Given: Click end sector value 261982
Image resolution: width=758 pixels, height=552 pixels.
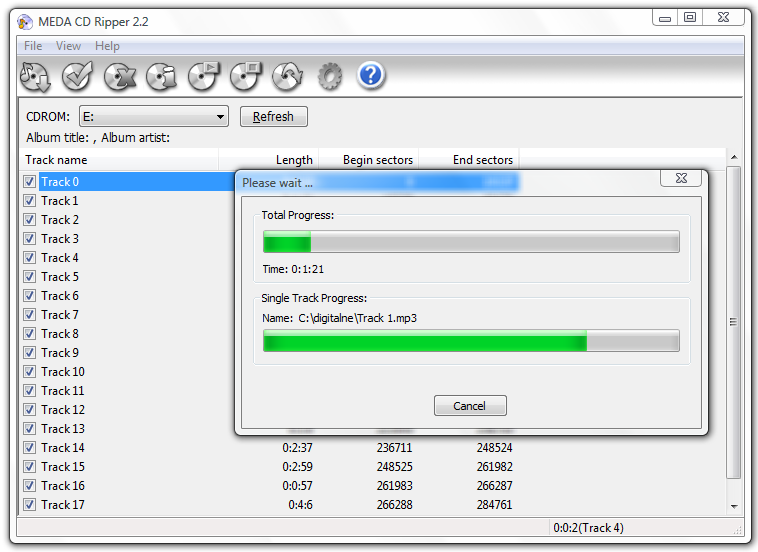Looking at the screenshot, I should (495, 466).
